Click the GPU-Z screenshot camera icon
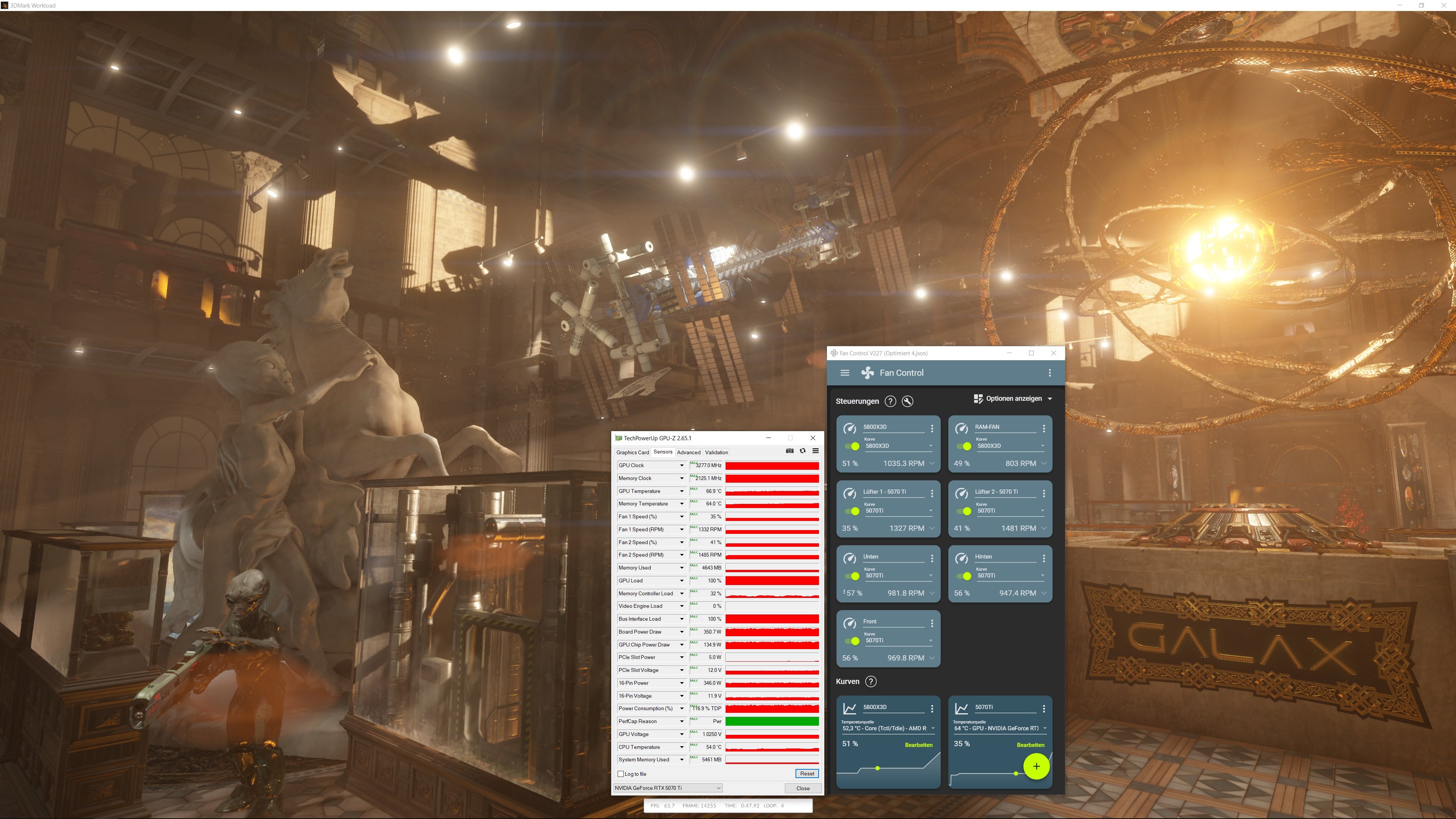Viewport: 1456px width, 819px height. tap(789, 451)
